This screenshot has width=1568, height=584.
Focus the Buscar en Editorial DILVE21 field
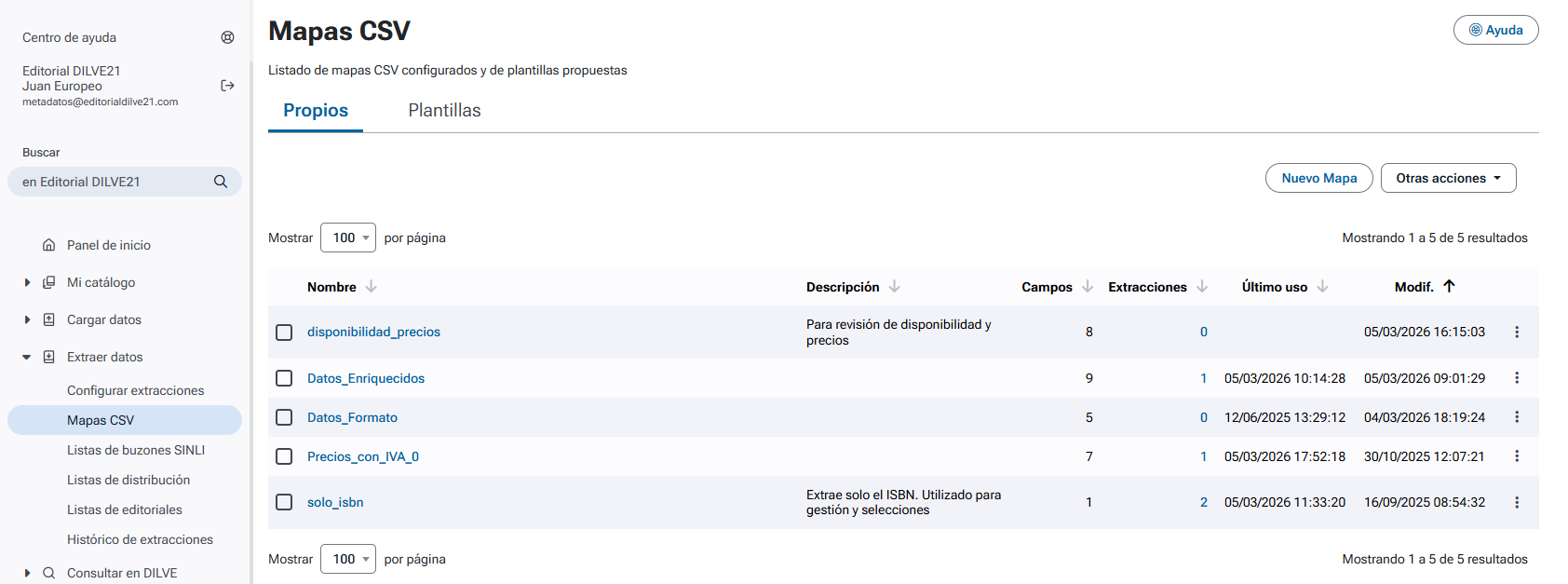[112, 182]
